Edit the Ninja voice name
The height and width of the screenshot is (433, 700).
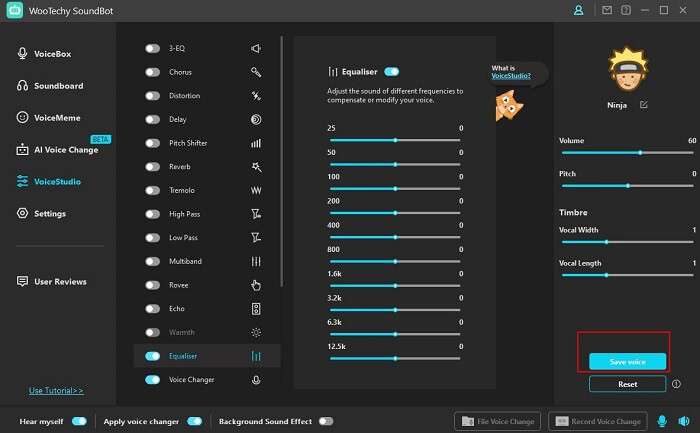coord(643,104)
